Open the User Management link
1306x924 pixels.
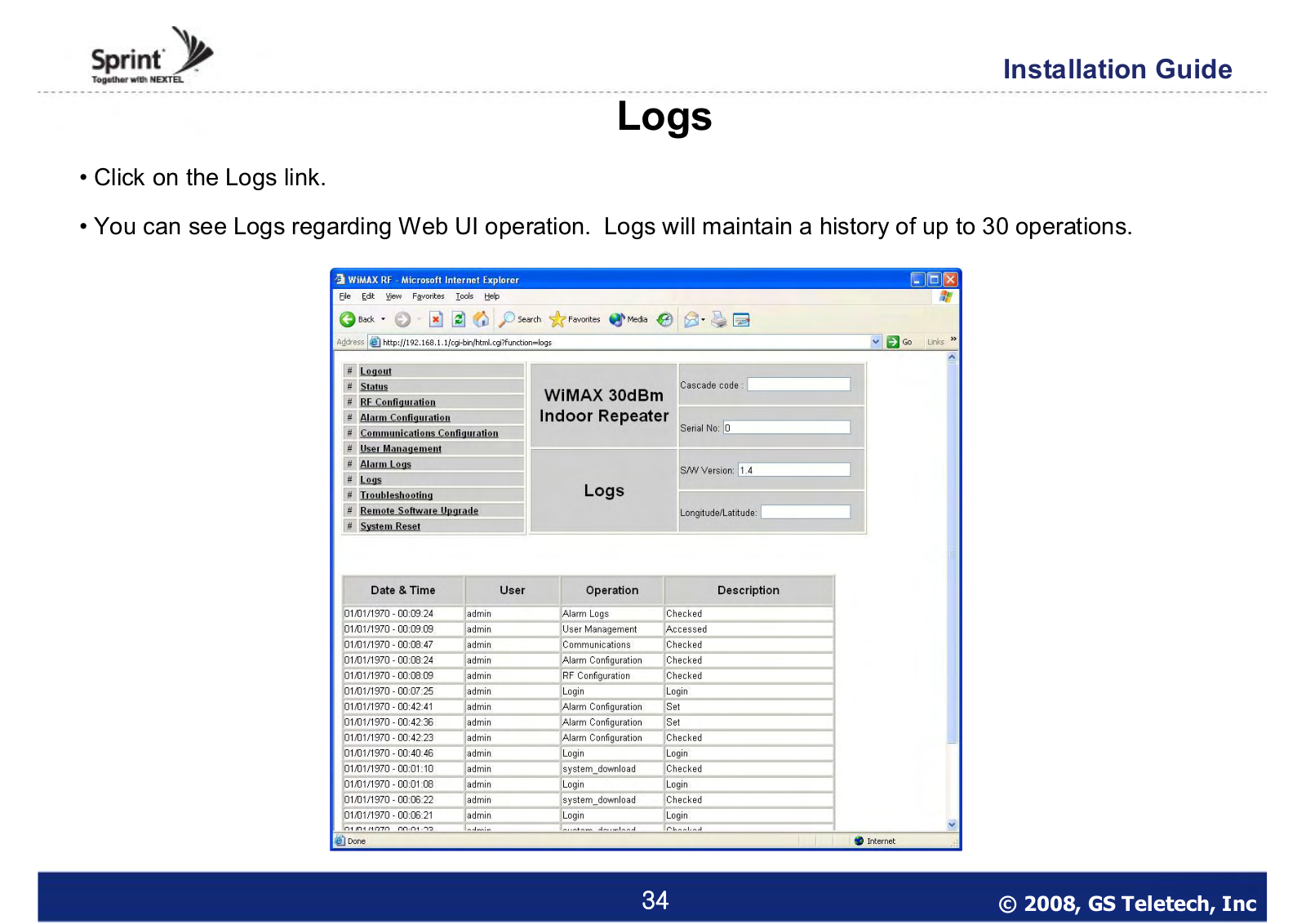point(400,449)
